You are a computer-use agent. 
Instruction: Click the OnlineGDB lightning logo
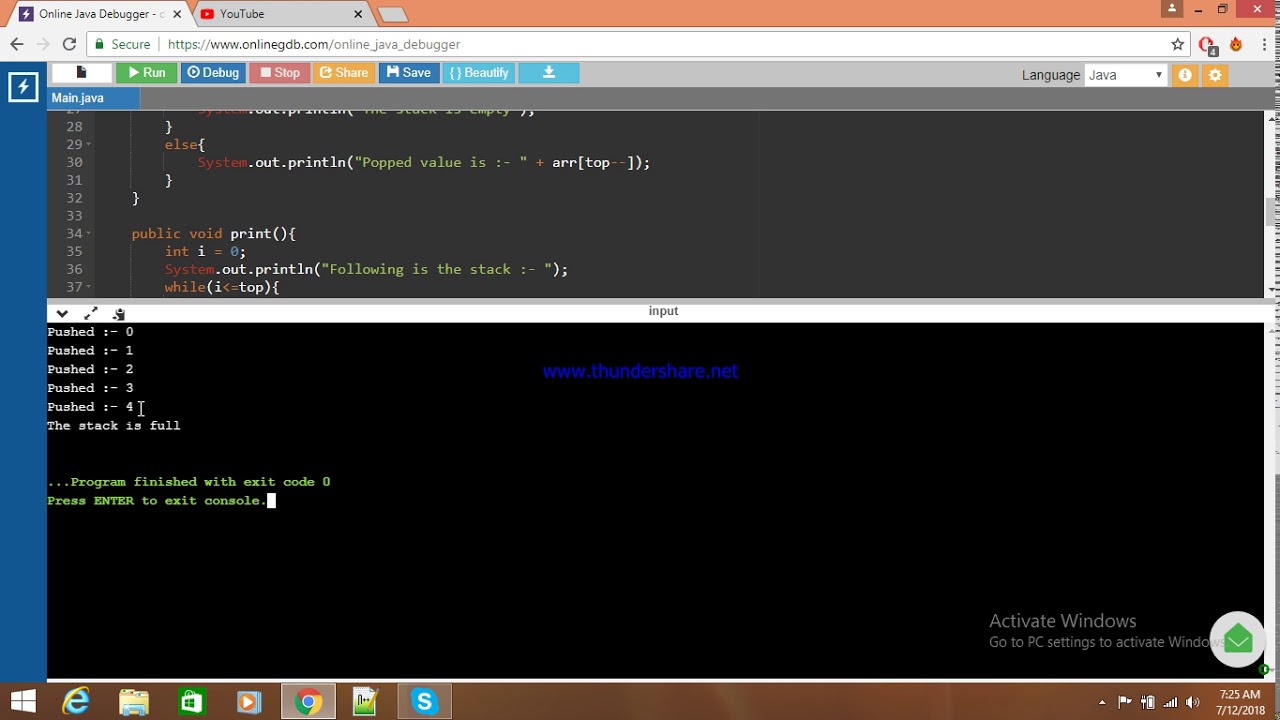22,87
